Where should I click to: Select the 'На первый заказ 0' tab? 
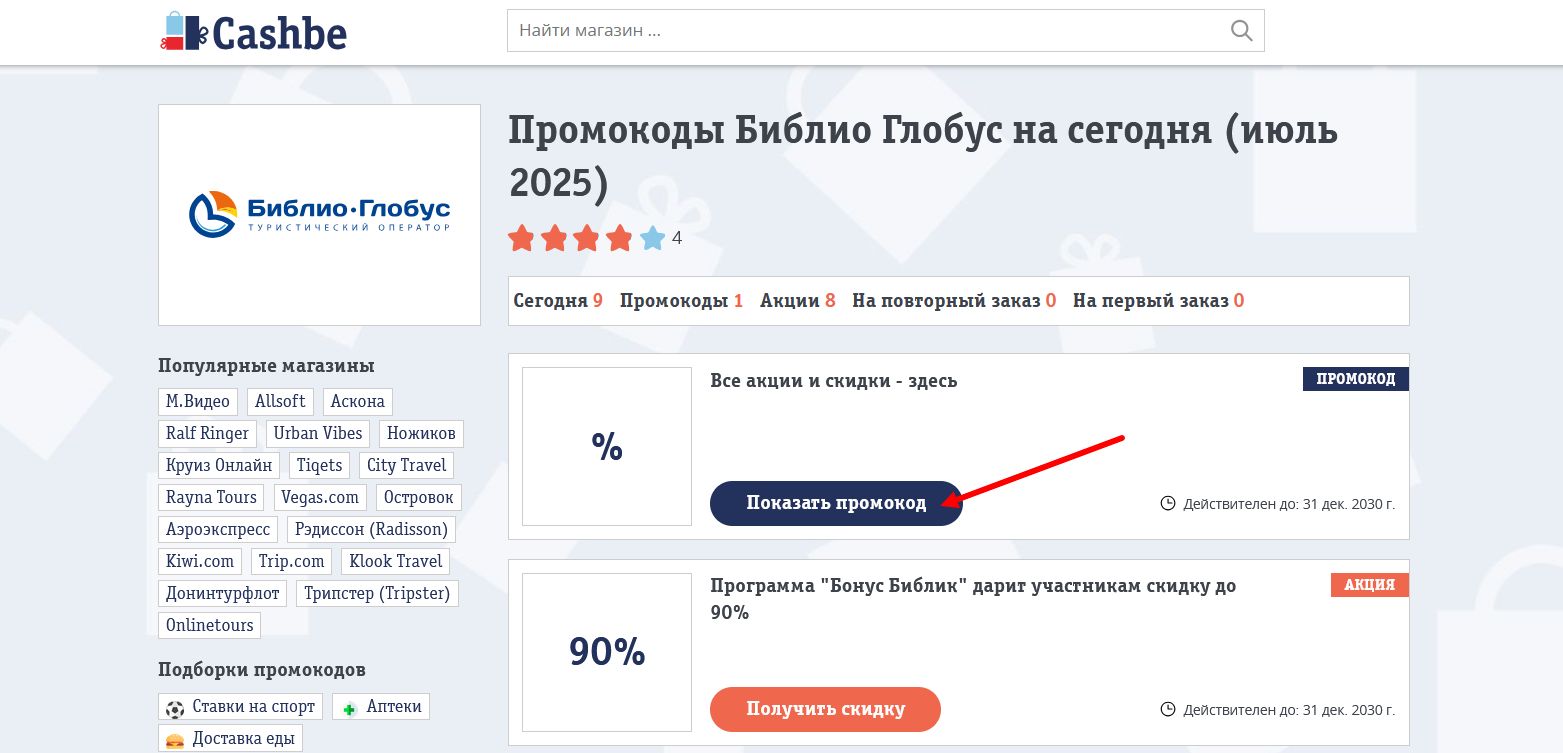(1158, 301)
